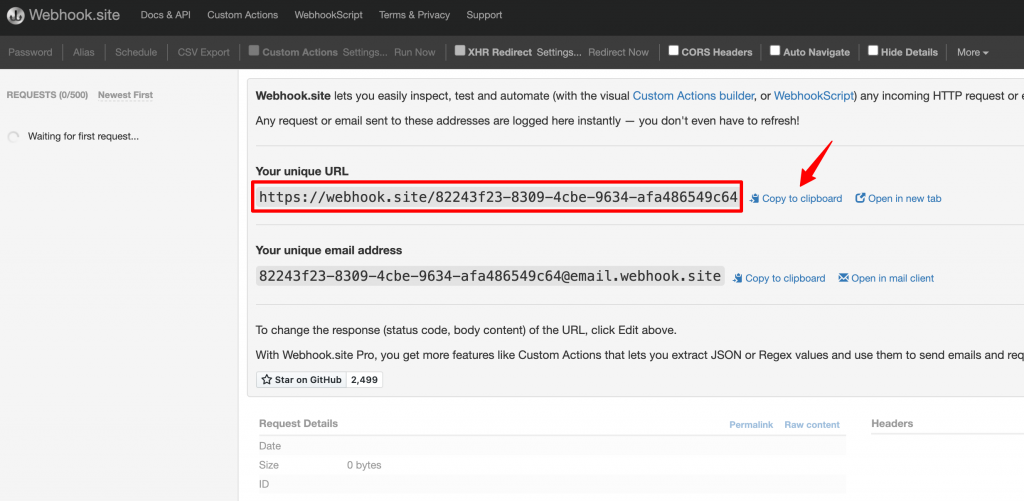
Task: Open Custom Actions Settings...
Action: [365, 52]
